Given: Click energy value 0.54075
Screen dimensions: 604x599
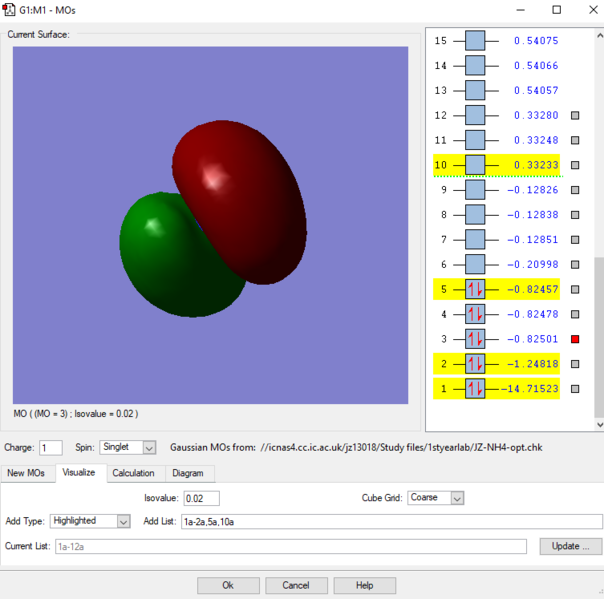Looking at the screenshot, I should click(536, 40).
